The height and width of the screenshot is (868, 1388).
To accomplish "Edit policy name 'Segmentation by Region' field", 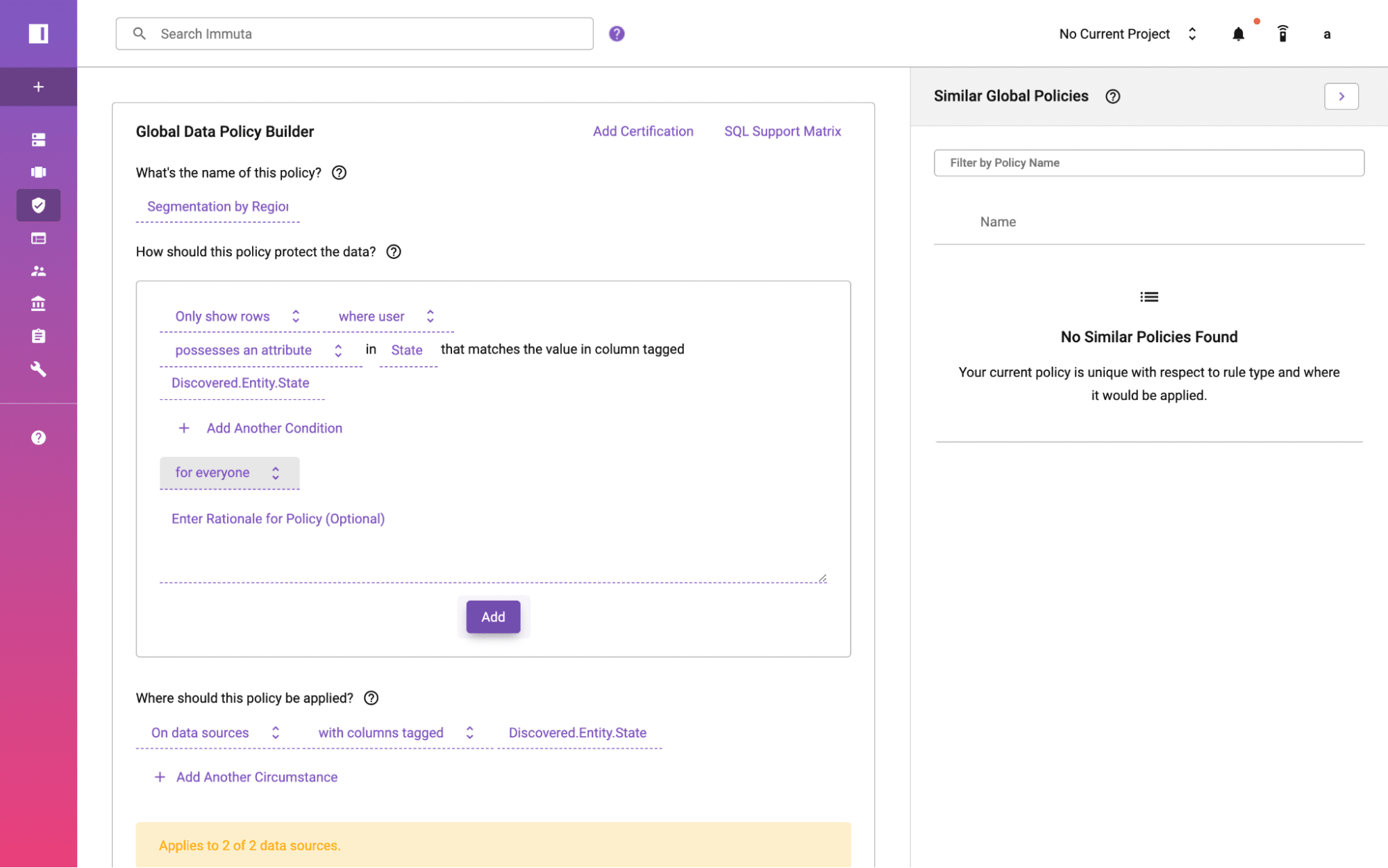I will tap(218, 207).
